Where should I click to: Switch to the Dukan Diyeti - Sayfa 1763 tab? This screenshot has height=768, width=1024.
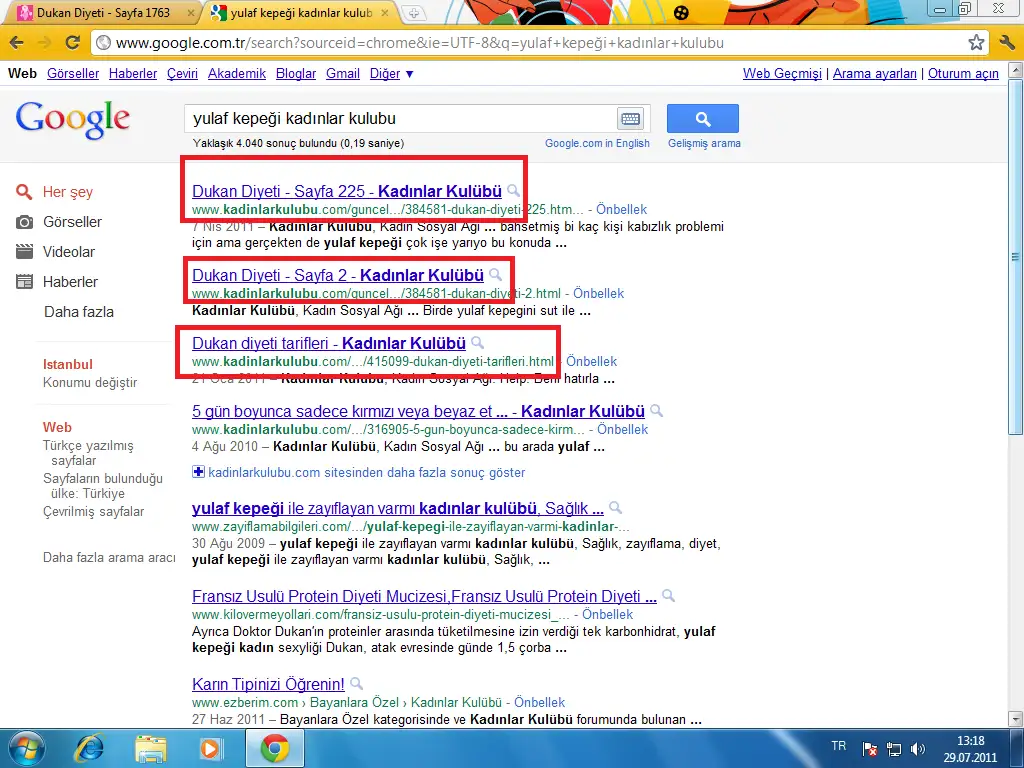103,12
